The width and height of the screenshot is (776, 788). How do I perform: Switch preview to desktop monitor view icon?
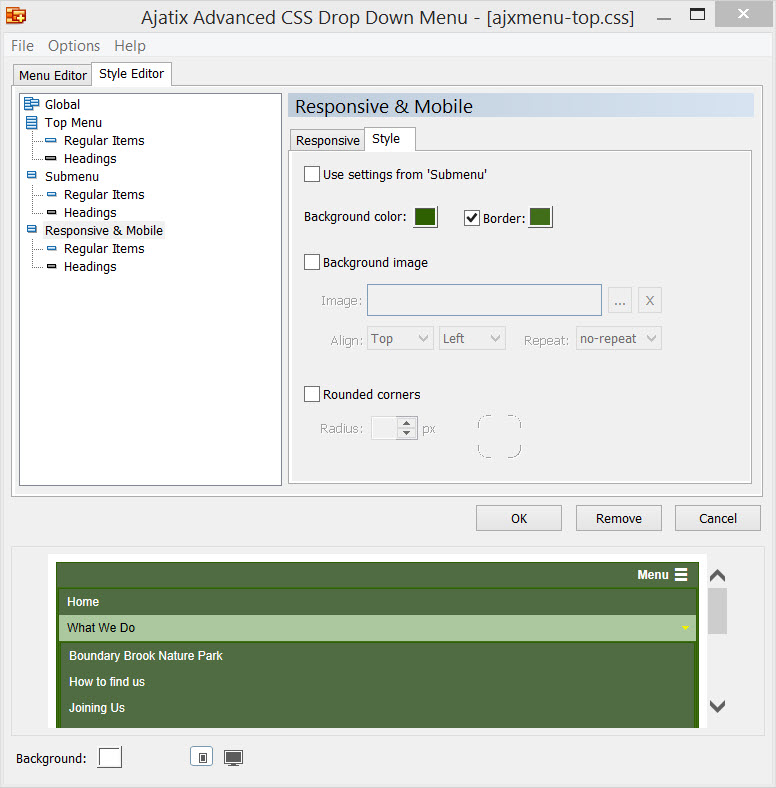point(233,757)
